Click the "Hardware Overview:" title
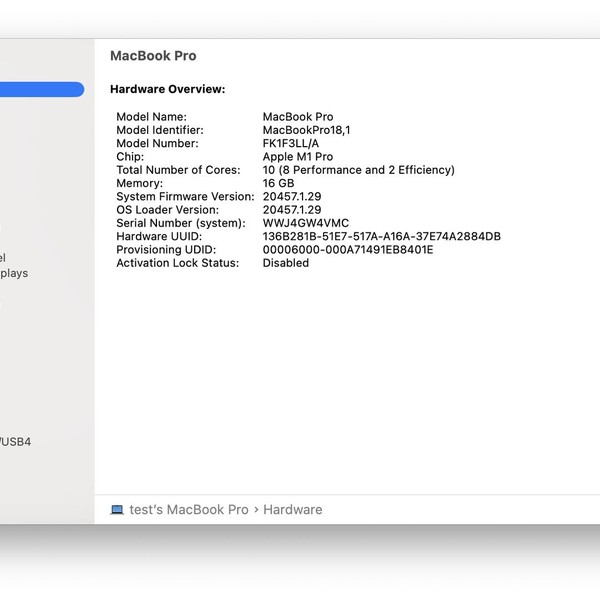Image resolution: width=600 pixels, height=600 pixels. tap(168, 89)
